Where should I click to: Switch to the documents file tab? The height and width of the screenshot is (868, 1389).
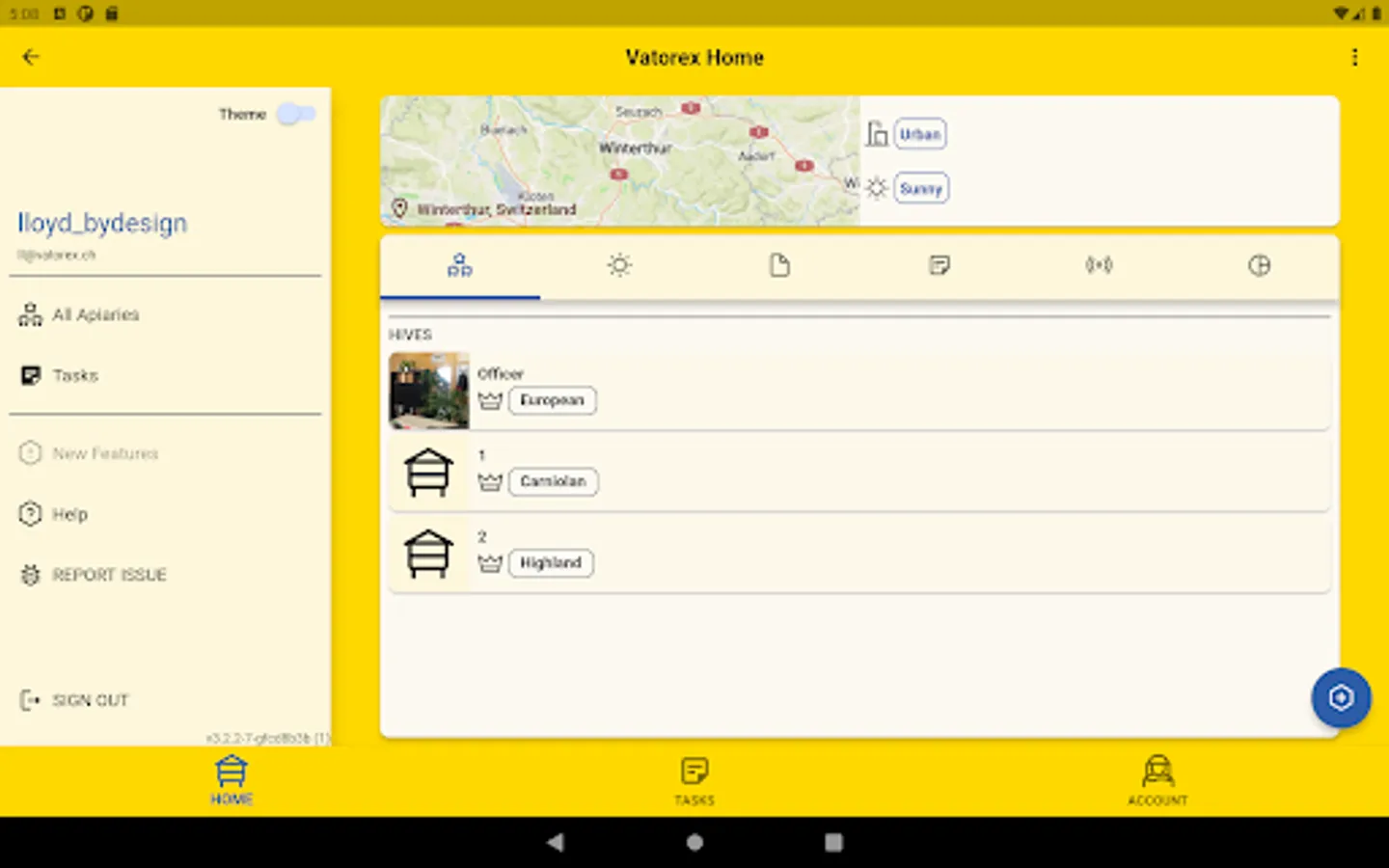coord(779,265)
